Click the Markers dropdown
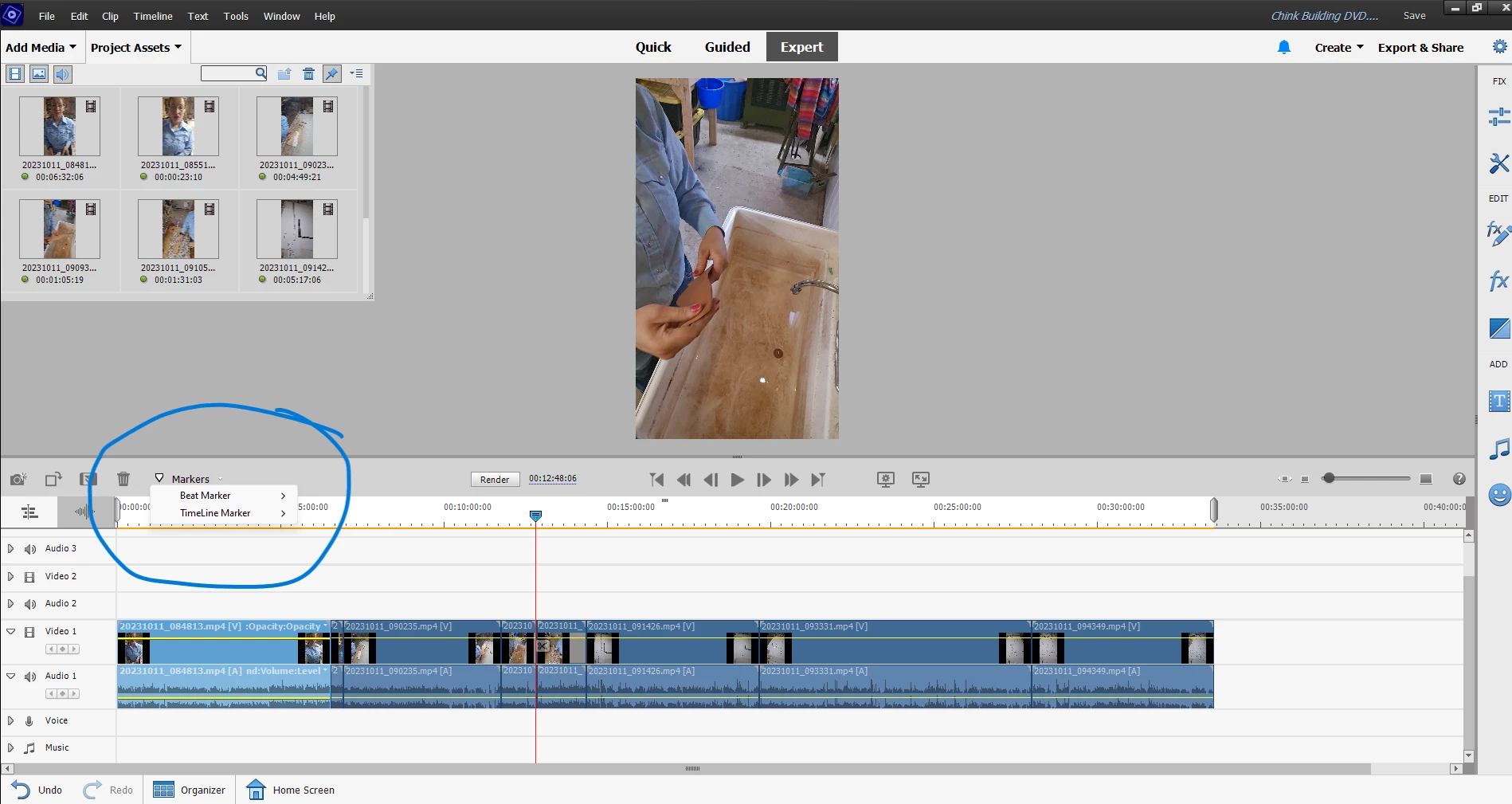The width and height of the screenshot is (1512, 804). (190, 479)
